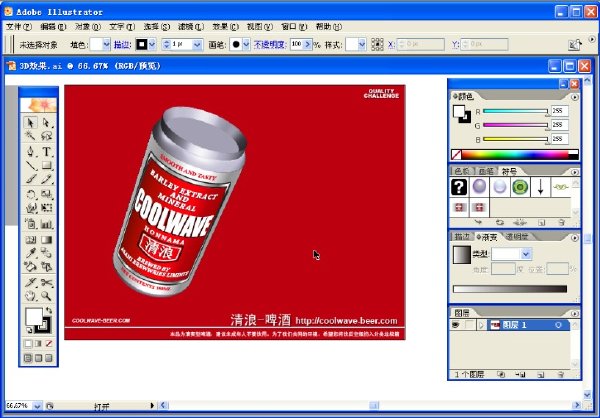Expand 图层 1 disclosure triangle

coord(481,325)
